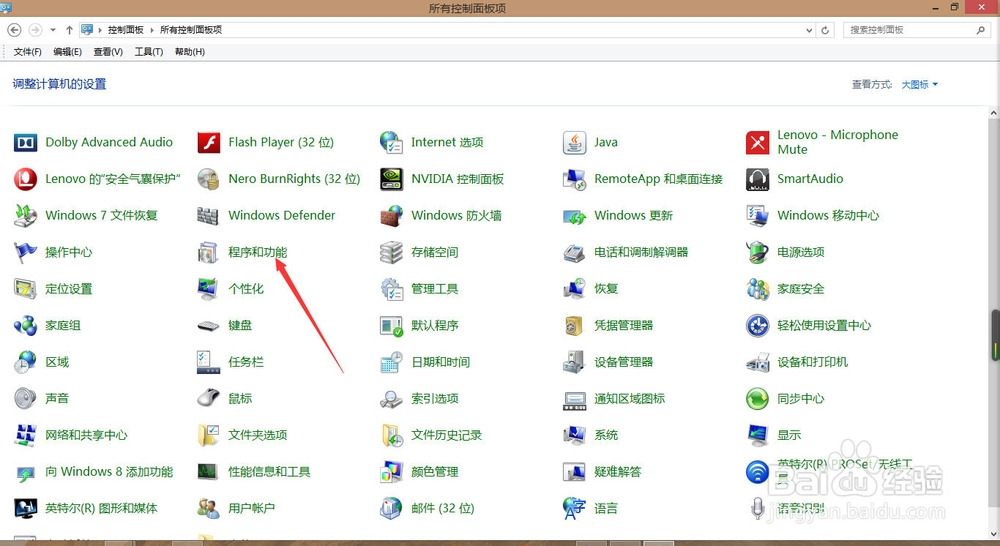Image resolution: width=1000 pixels, height=546 pixels.
Task: Click the Windows 防火墙 brick icon
Action: pyautogui.click(x=391, y=216)
